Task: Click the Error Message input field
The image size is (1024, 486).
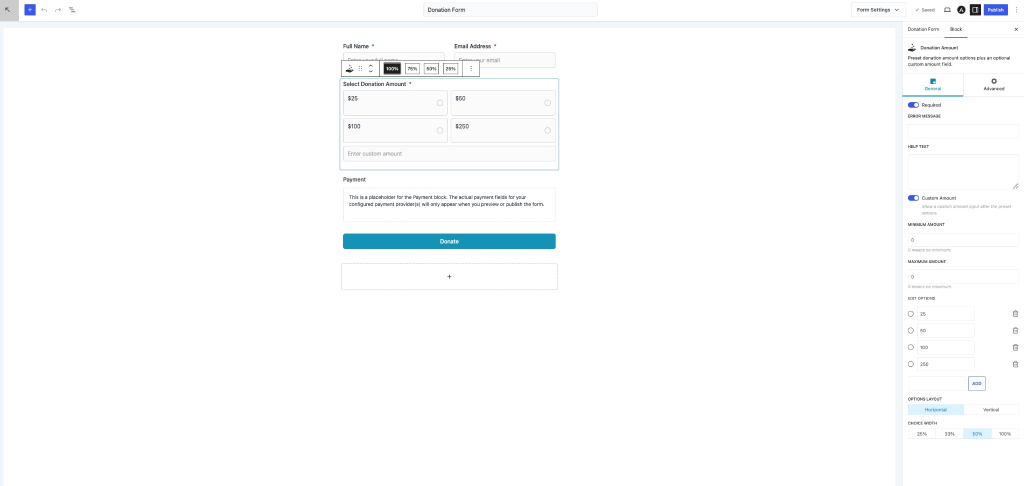Action: (963, 131)
